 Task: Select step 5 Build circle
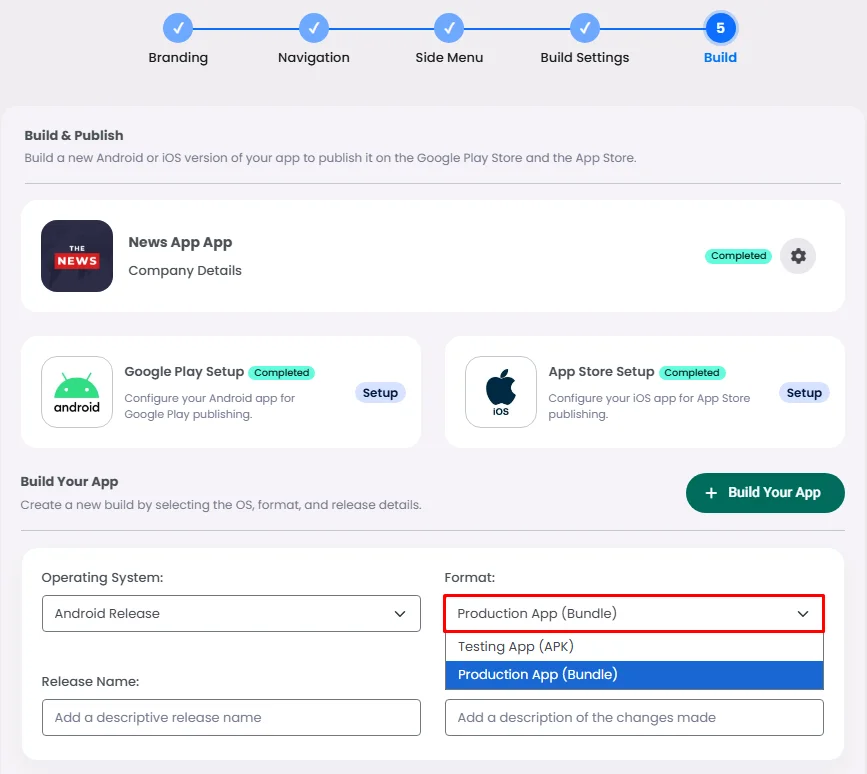click(x=720, y=28)
